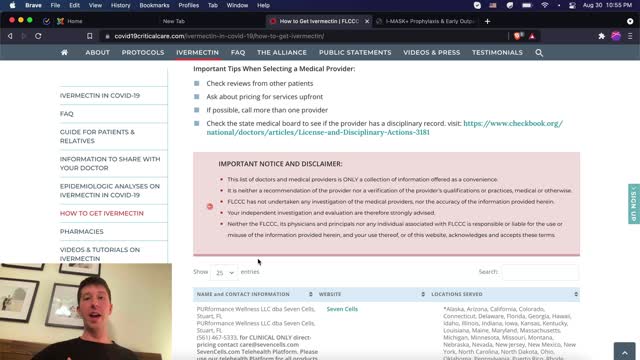Click the browser address bar URL

[x=219, y=36]
